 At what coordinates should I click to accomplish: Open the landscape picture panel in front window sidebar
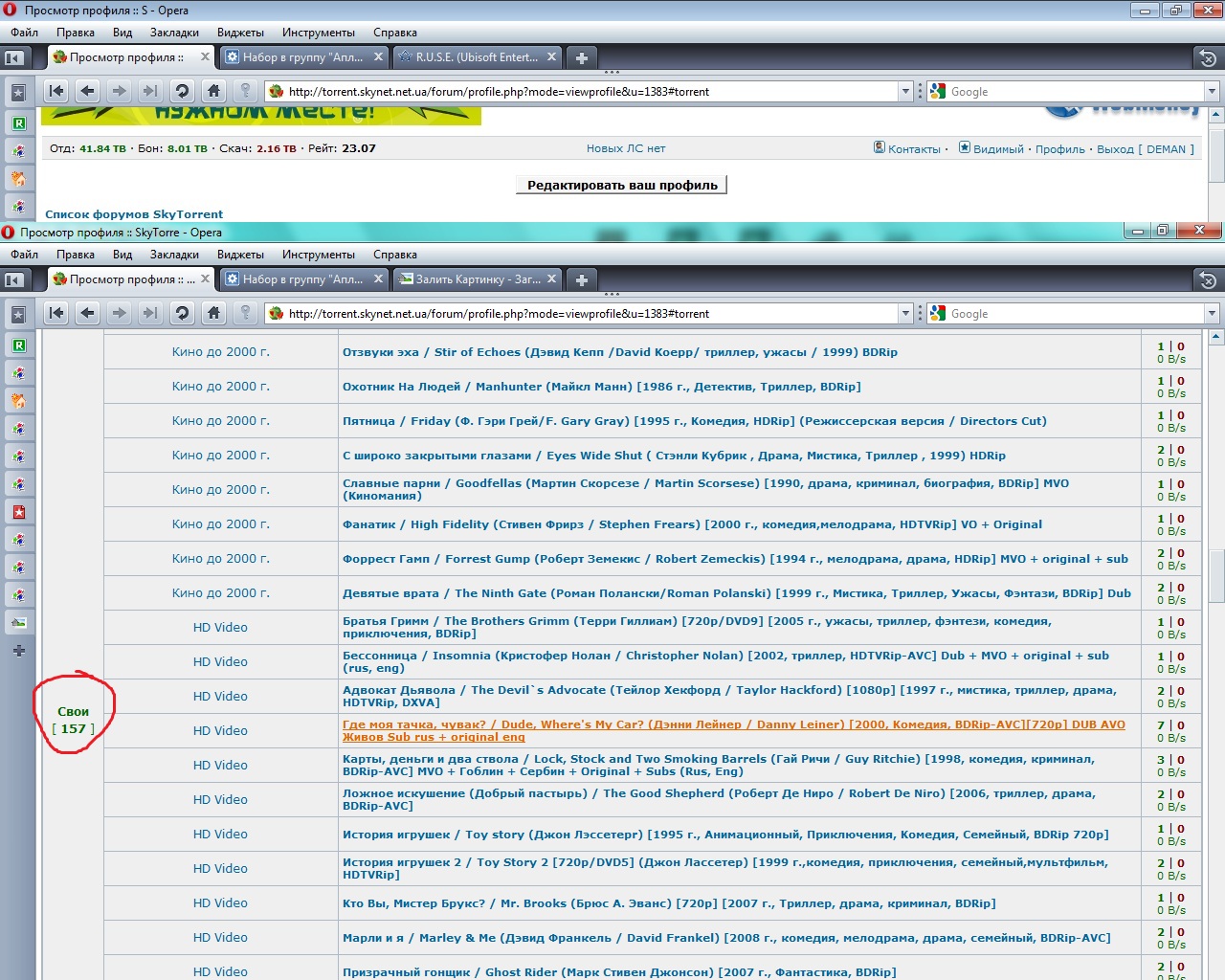click(18, 622)
